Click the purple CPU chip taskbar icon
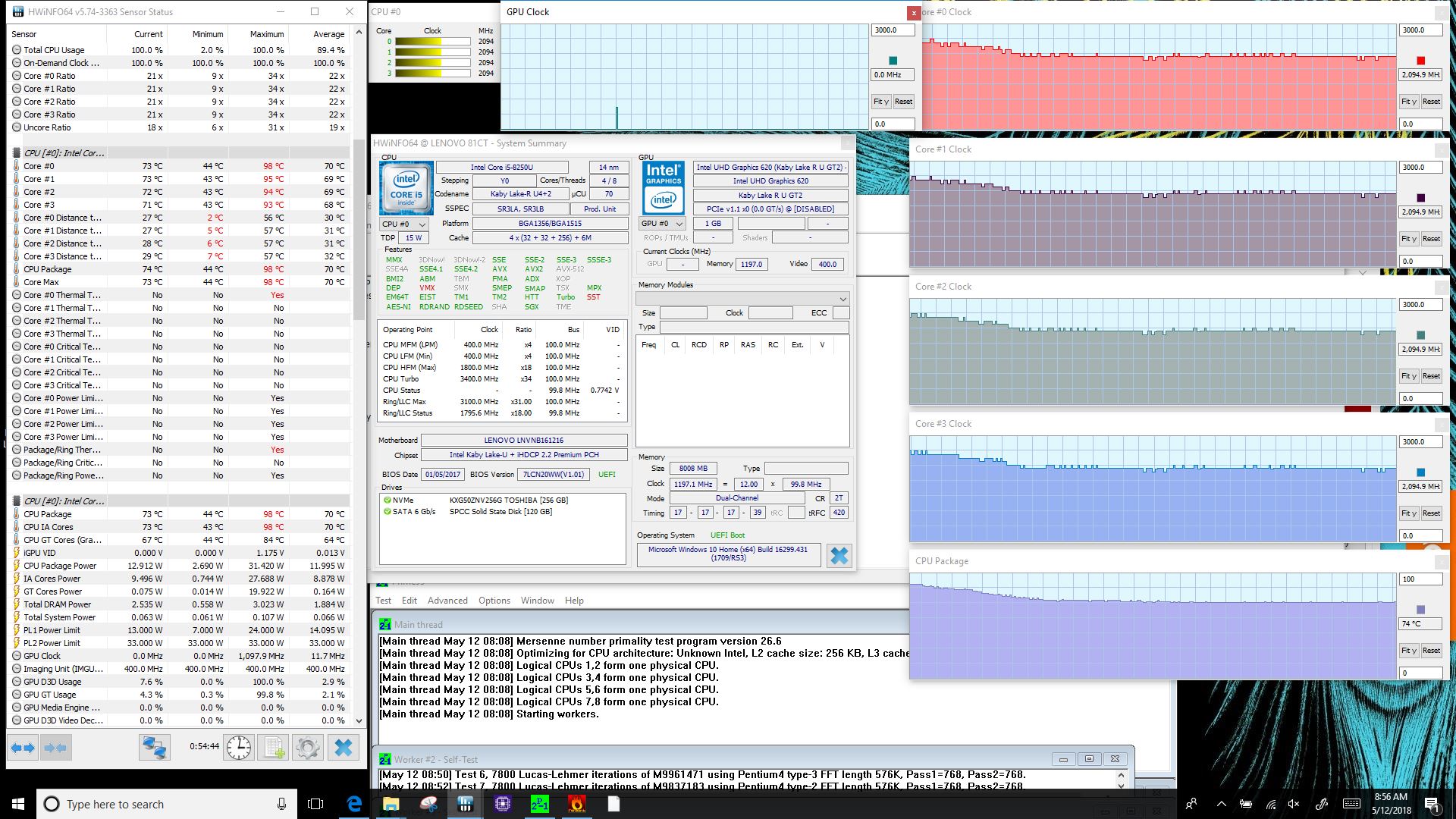Viewport: 1456px width, 819px height. tap(503, 804)
